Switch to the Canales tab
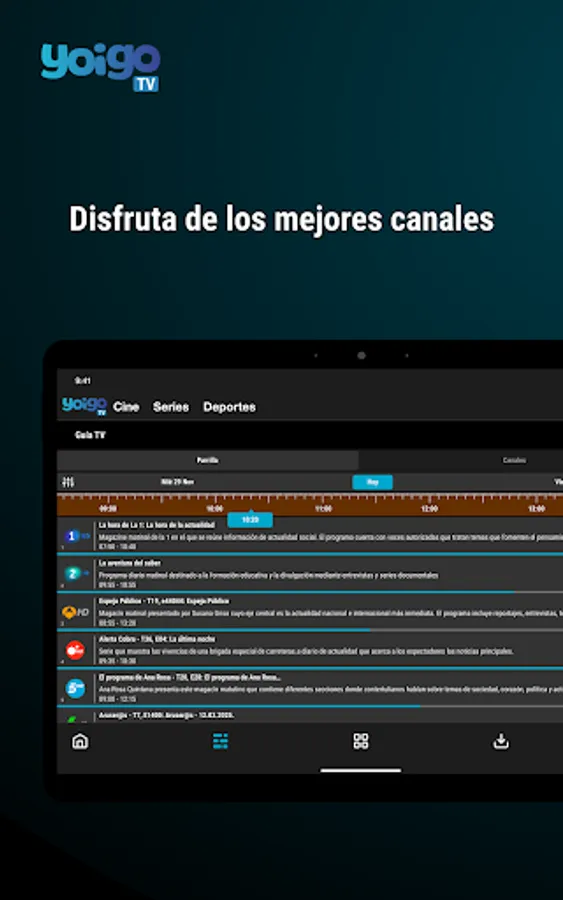The width and height of the screenshot is (563, 900). (x=514, y=460)
